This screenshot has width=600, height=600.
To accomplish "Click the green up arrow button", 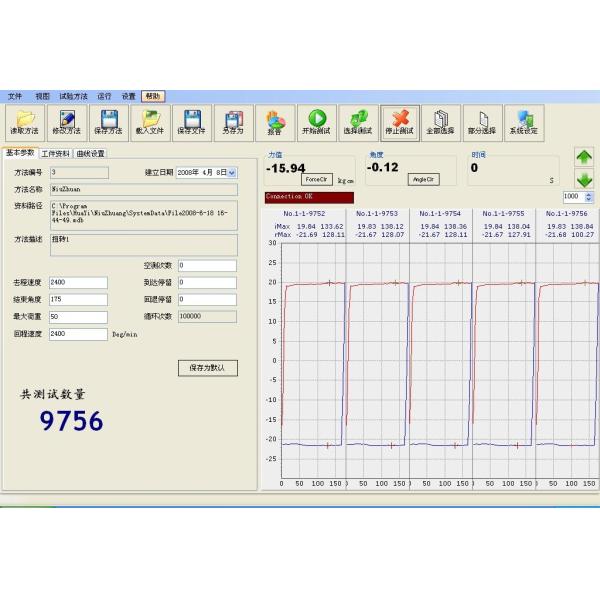I will click(x=584, y=157).
